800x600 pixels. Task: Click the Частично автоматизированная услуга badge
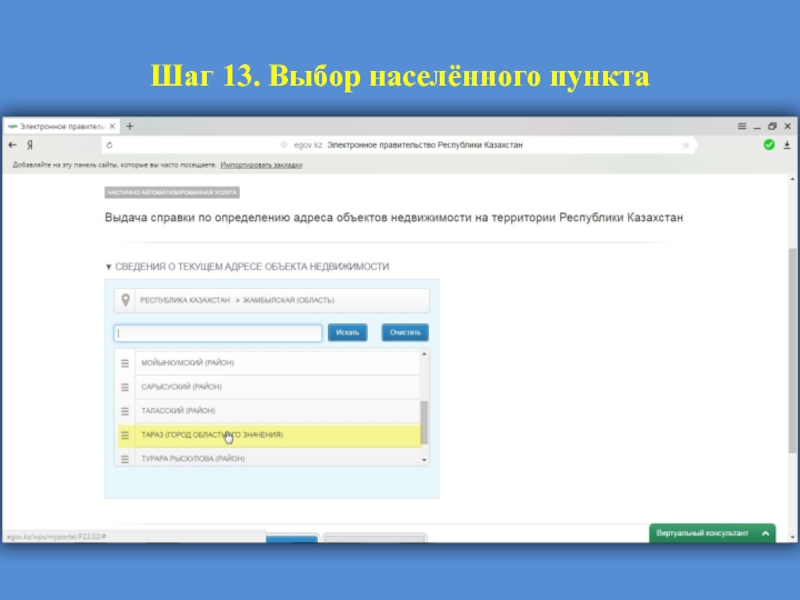172,192
